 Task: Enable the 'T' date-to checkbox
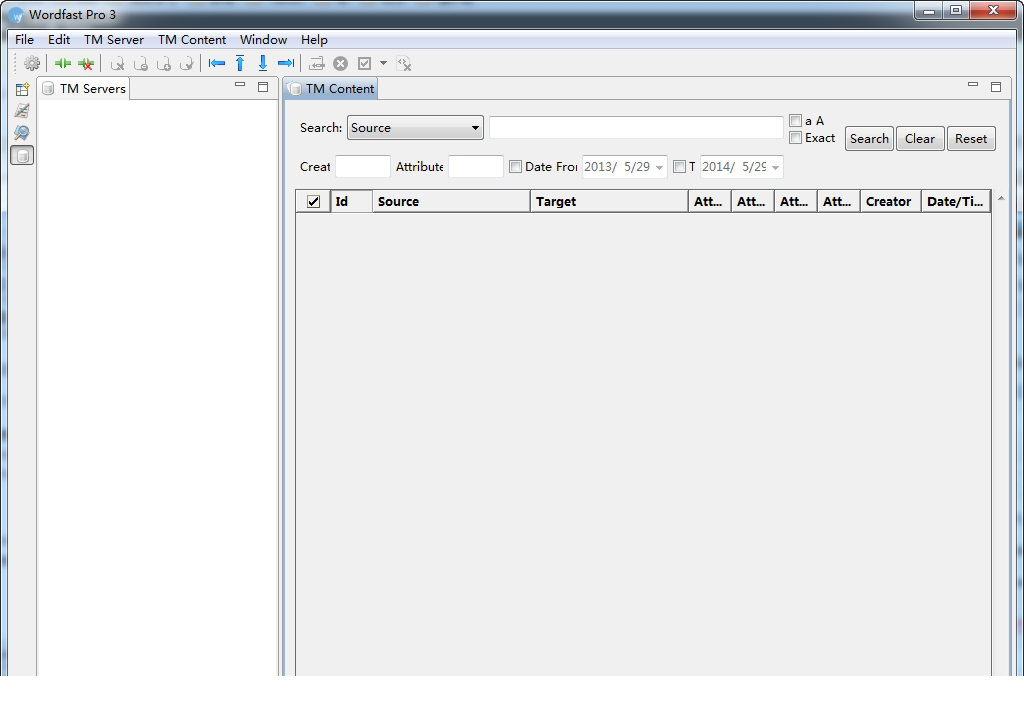point(679,167)
